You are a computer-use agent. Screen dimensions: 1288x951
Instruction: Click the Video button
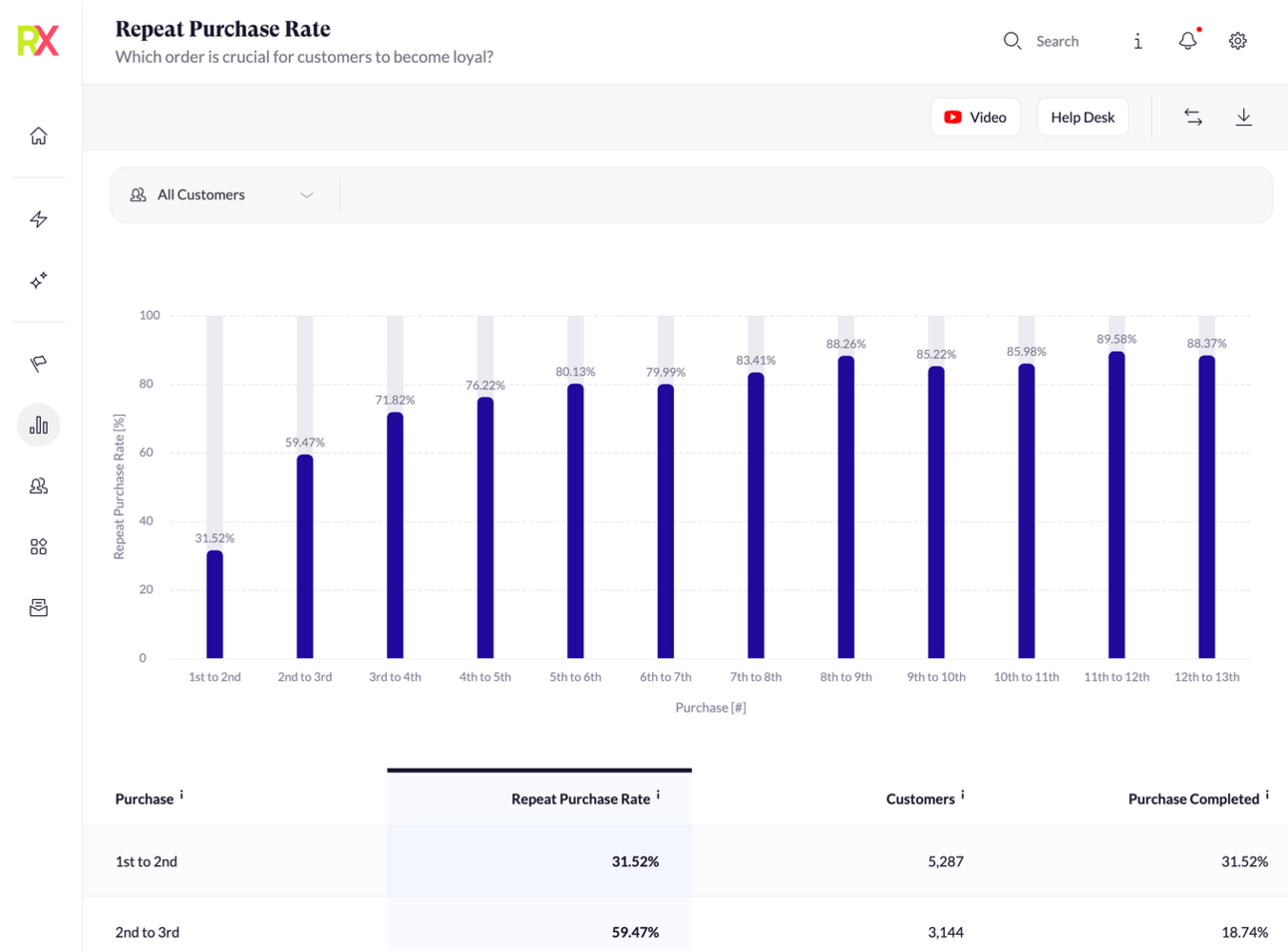pyautogui.click(x=975, y=118)
